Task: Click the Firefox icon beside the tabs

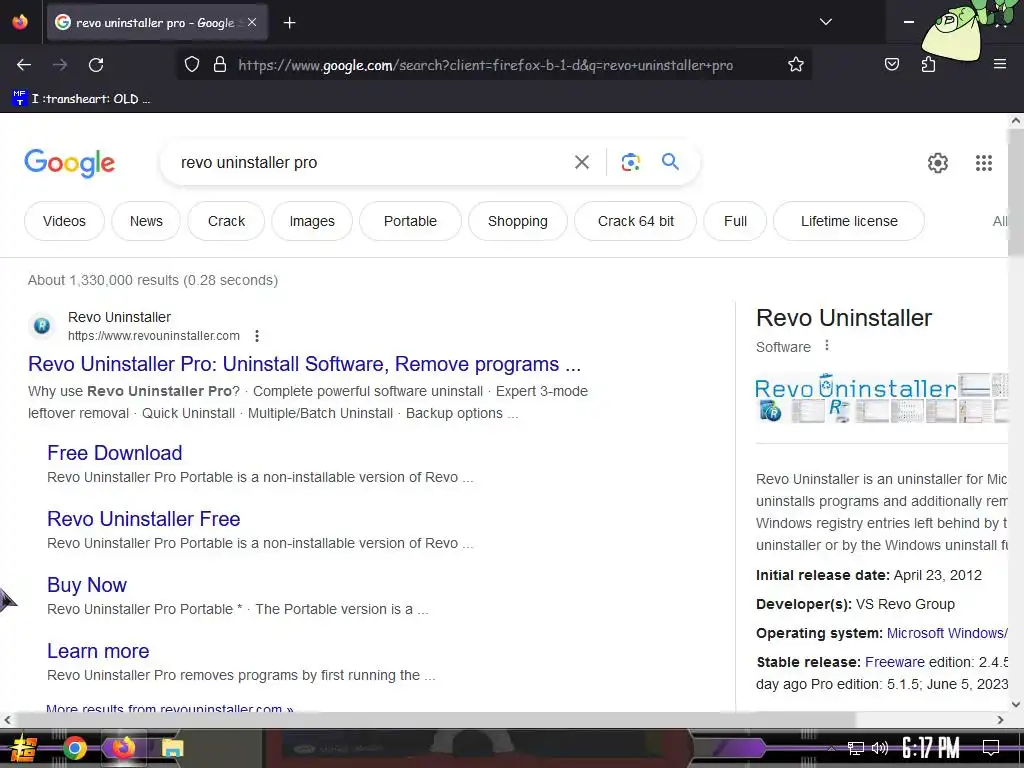Action: coord(20,22)
